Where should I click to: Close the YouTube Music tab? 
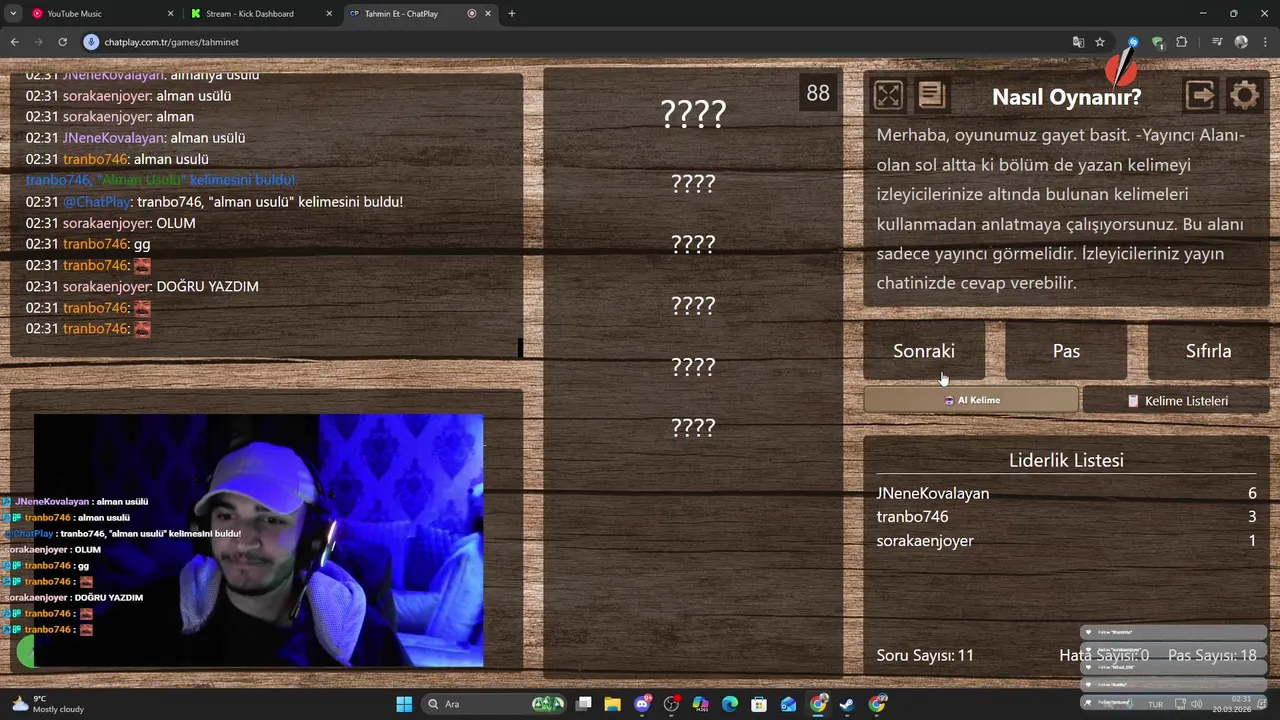click(170, 14)
